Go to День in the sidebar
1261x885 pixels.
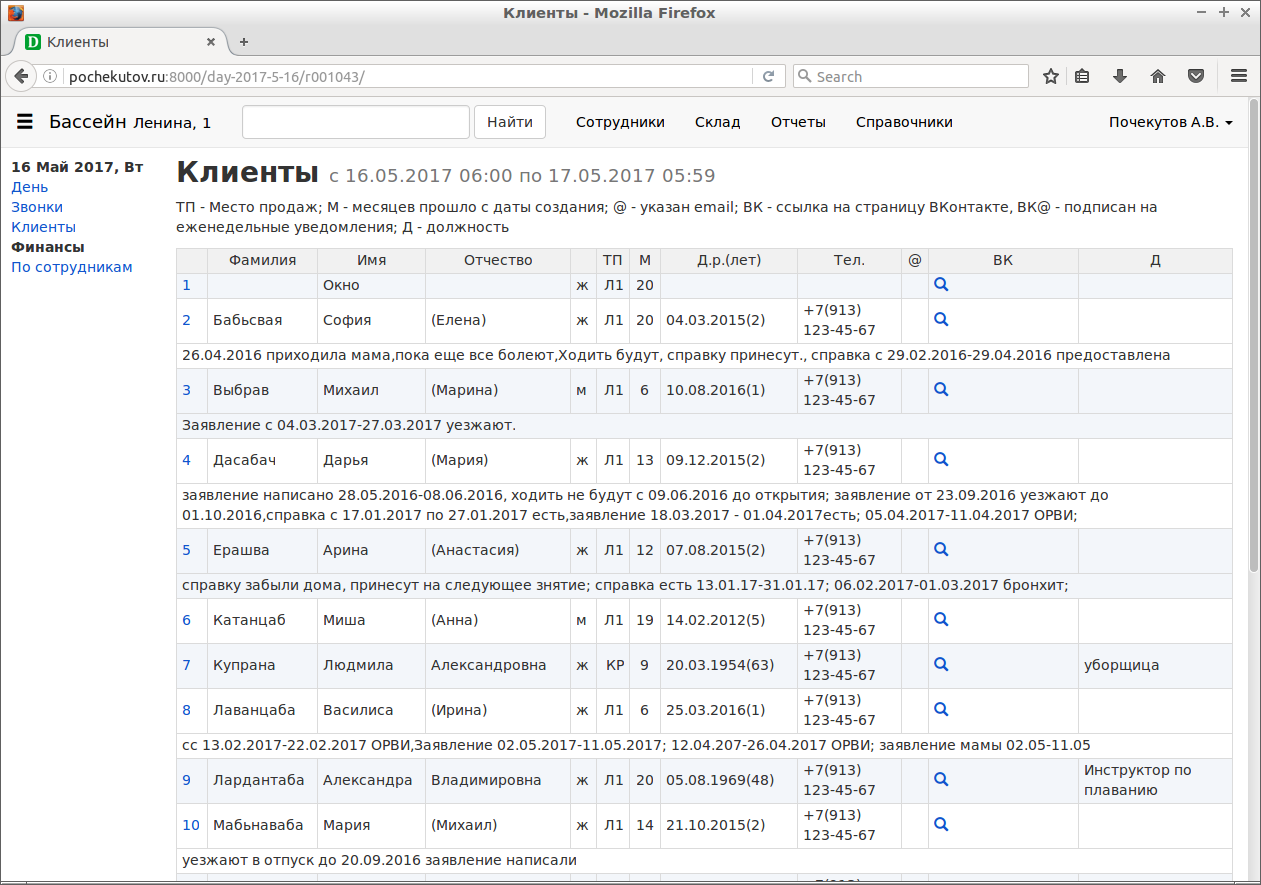(29, 187)
